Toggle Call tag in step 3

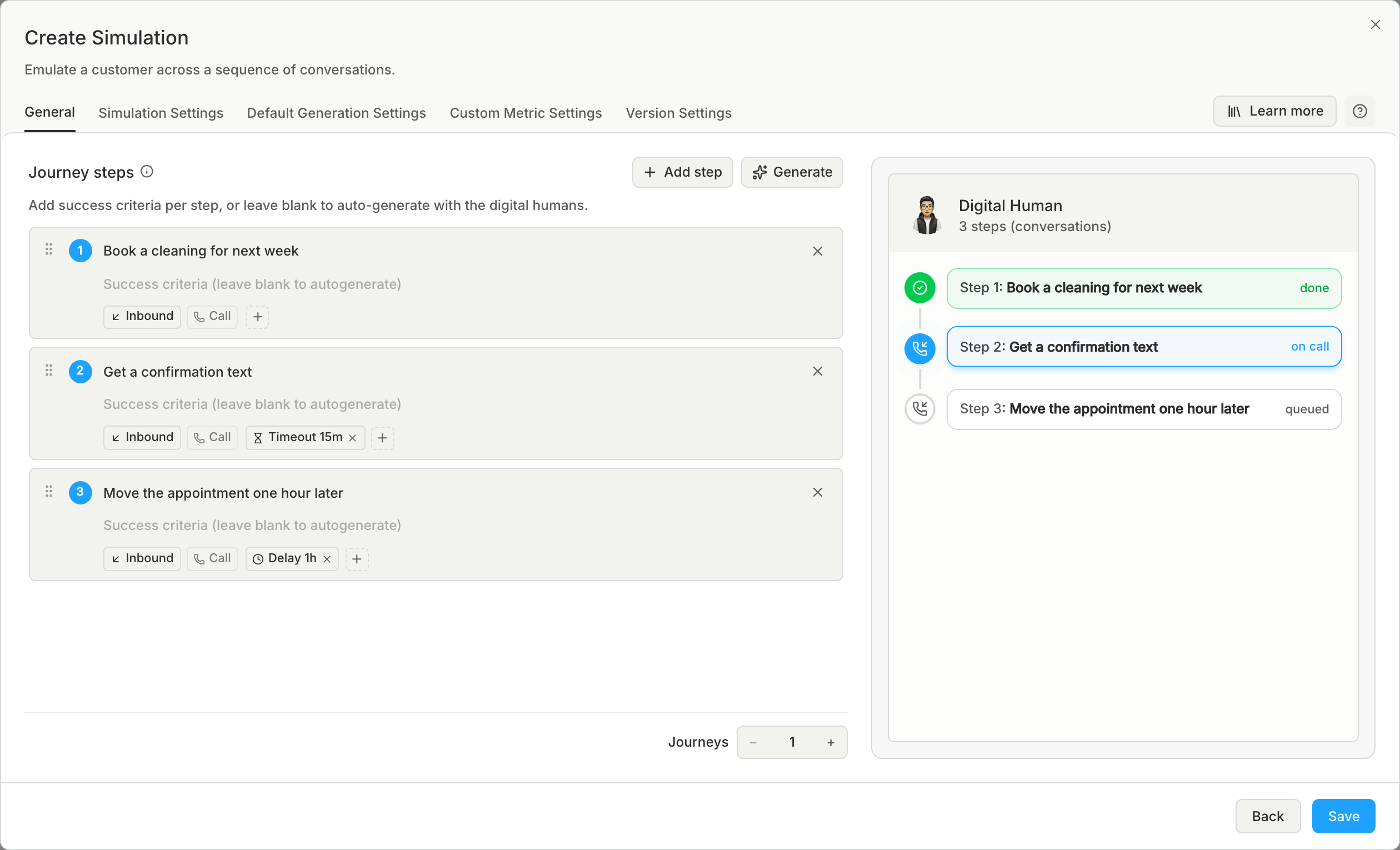tap(212, 558)
